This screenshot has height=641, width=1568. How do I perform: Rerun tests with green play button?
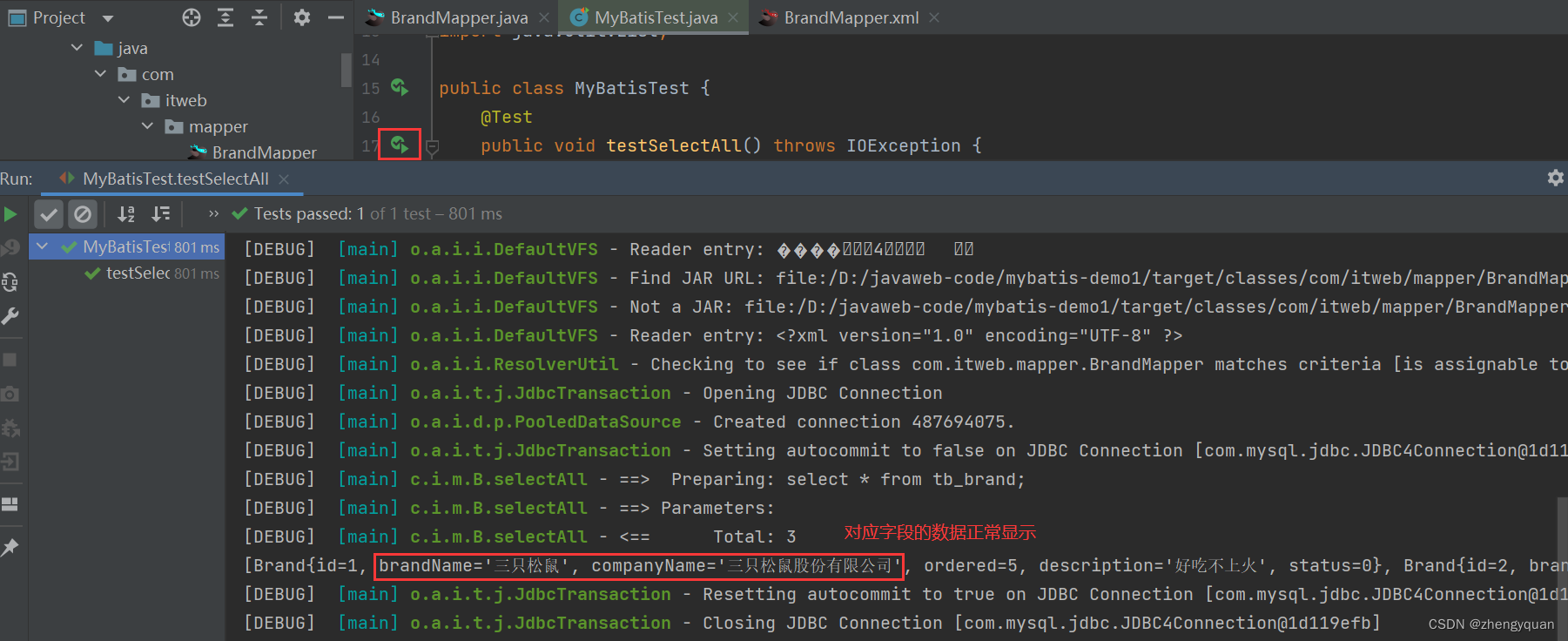pyautogui.click(x=10, y=213)
